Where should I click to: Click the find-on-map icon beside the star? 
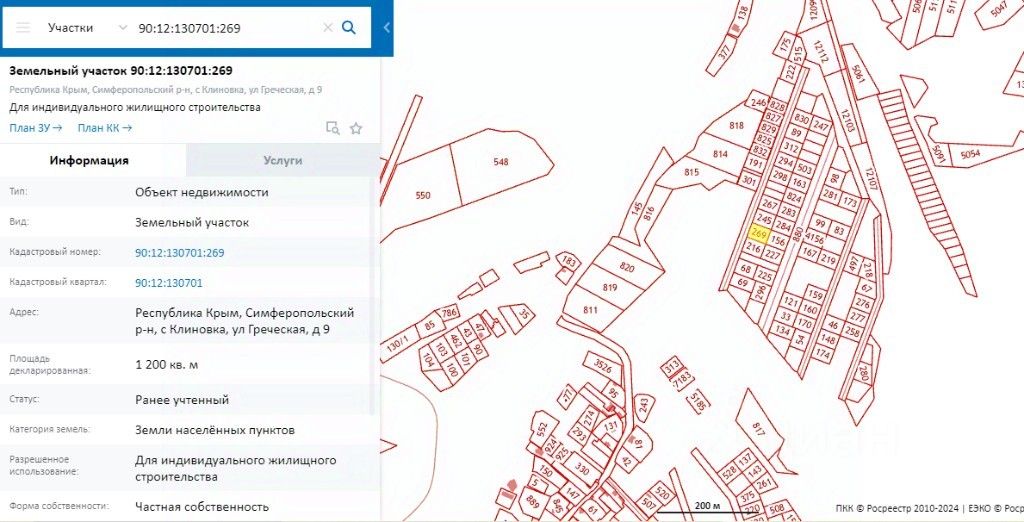pyautogui.click(x=332, y=128)
